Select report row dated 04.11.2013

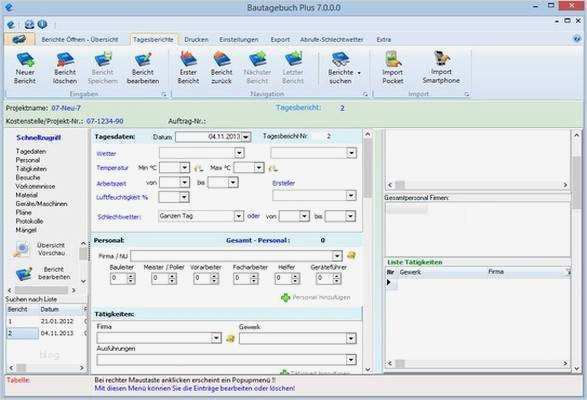[x=46, y=333]
